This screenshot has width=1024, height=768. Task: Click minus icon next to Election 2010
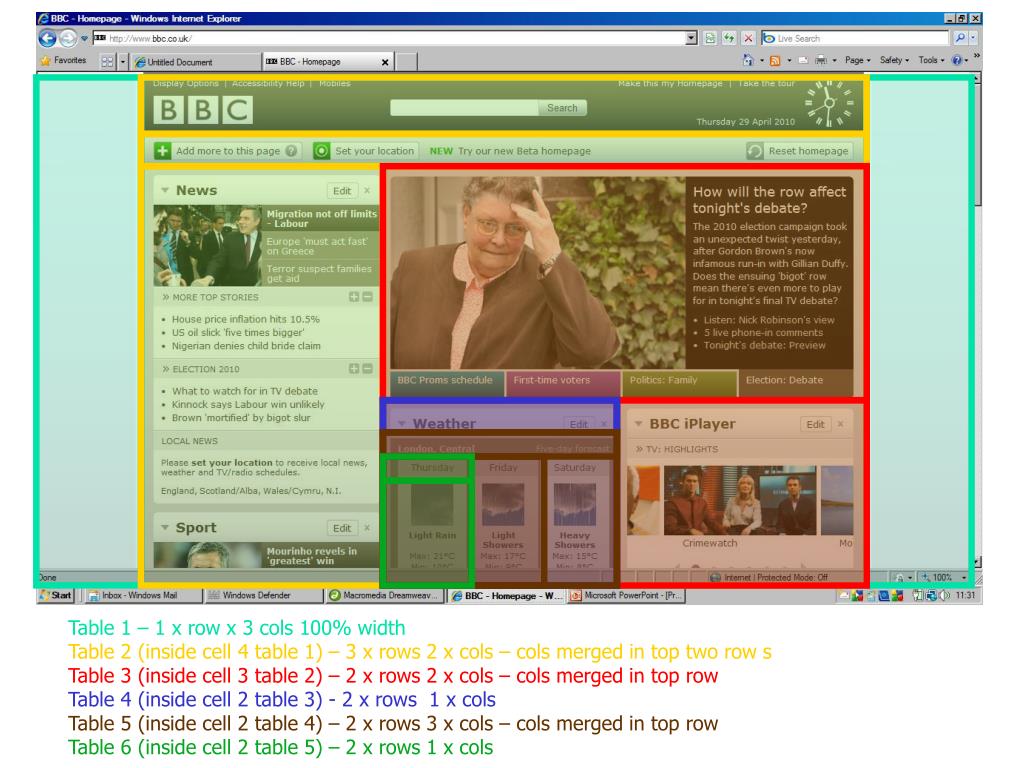368,369
